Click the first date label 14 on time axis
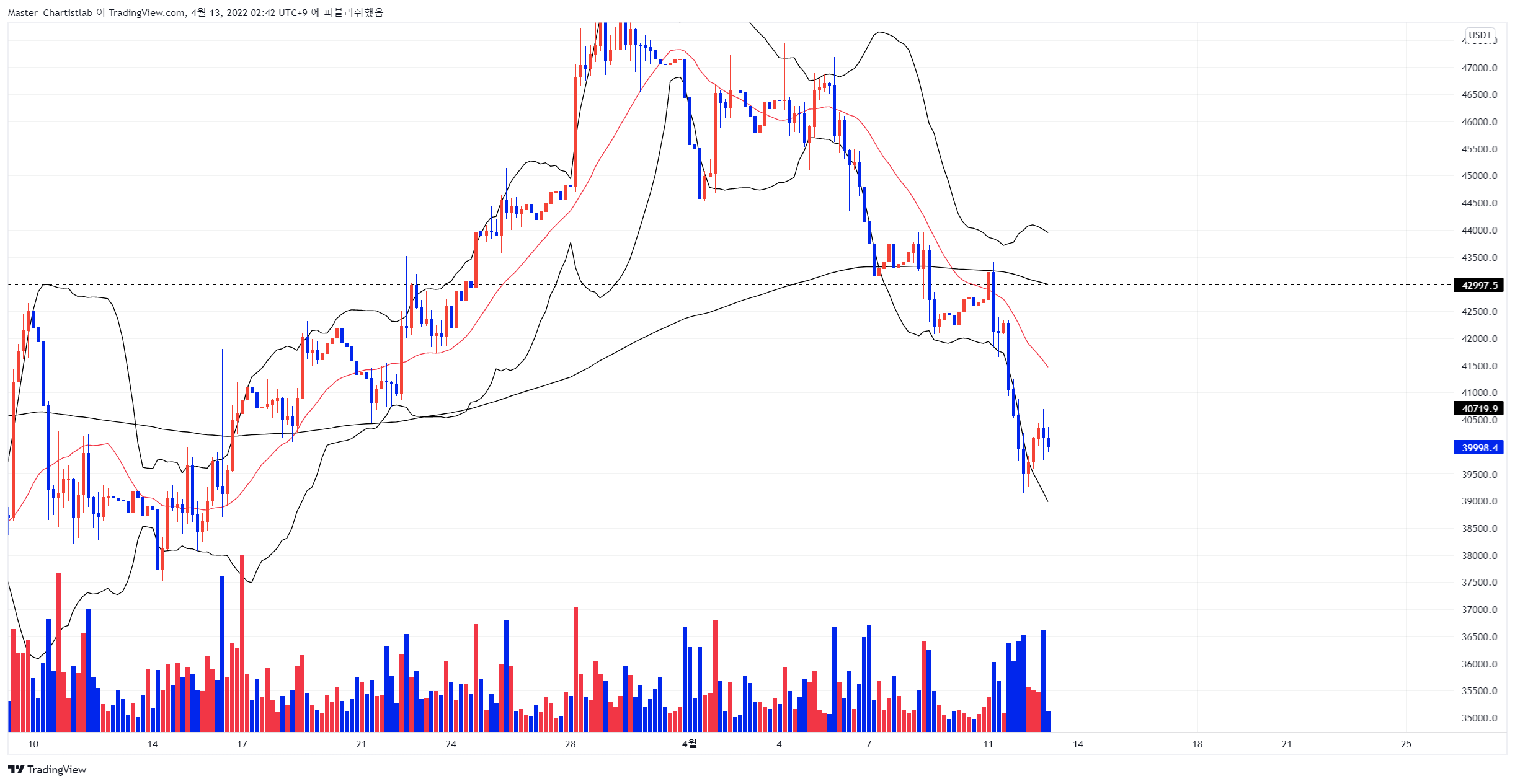 click(153, 744)
